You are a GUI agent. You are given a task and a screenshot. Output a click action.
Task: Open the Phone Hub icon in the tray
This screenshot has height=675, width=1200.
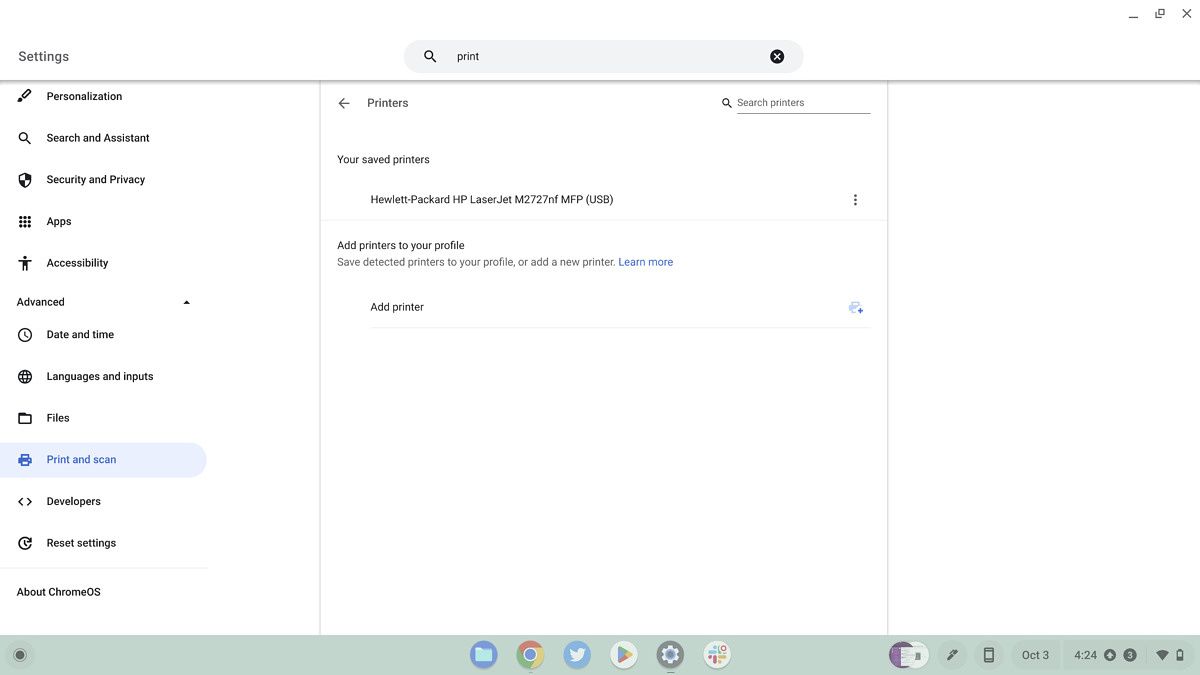pyautogui.click(x=988, y=654)
